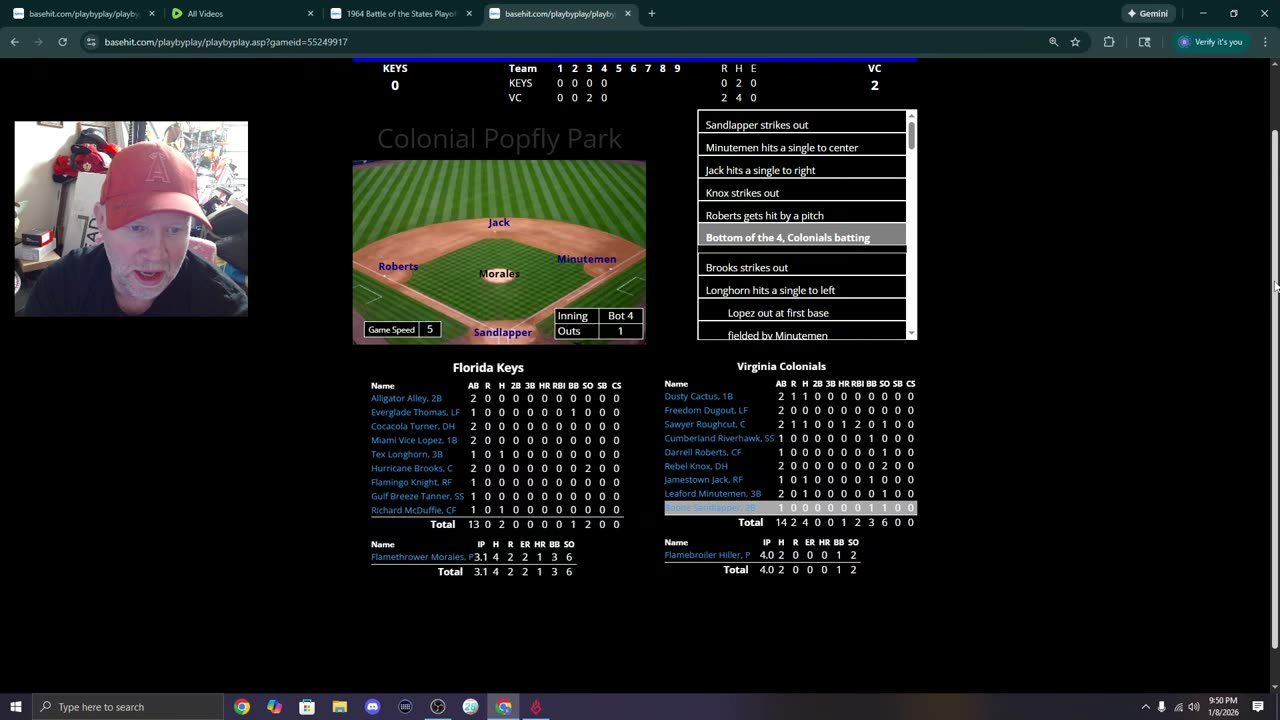This screenshot has height=720, width=1280.
Task: Launch Google Chrome from the taskbar
Action: point(242,707)
